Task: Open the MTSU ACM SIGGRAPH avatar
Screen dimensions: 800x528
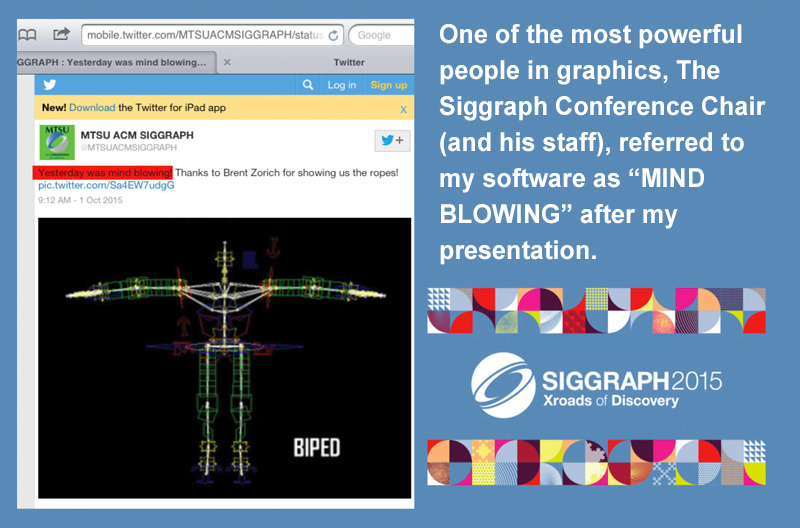Action: (x=57, y=142)
